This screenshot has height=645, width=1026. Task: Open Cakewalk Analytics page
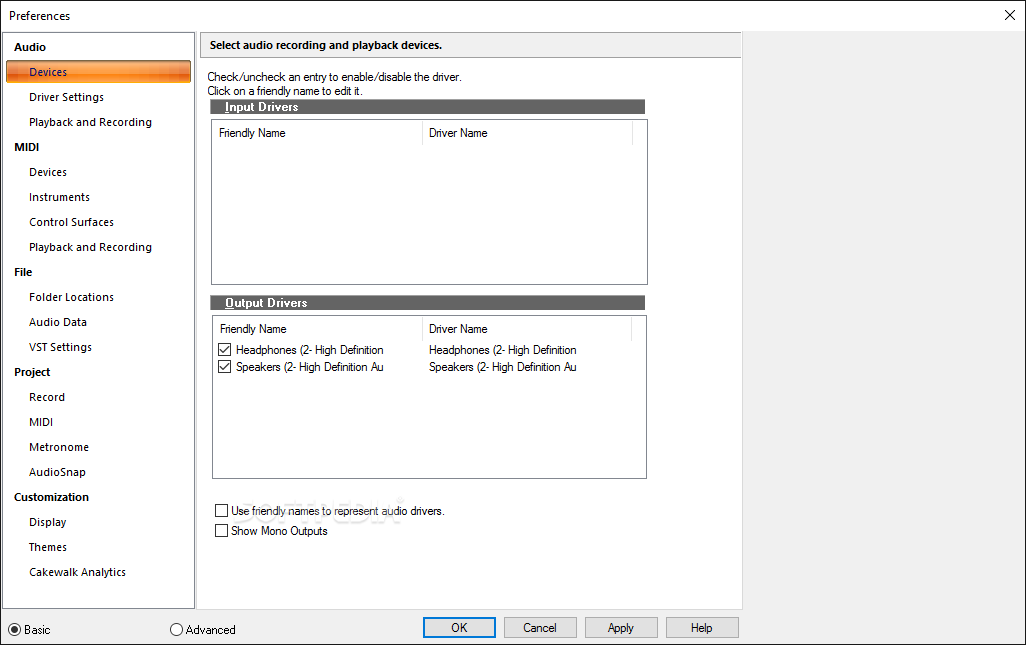point(77,572)
